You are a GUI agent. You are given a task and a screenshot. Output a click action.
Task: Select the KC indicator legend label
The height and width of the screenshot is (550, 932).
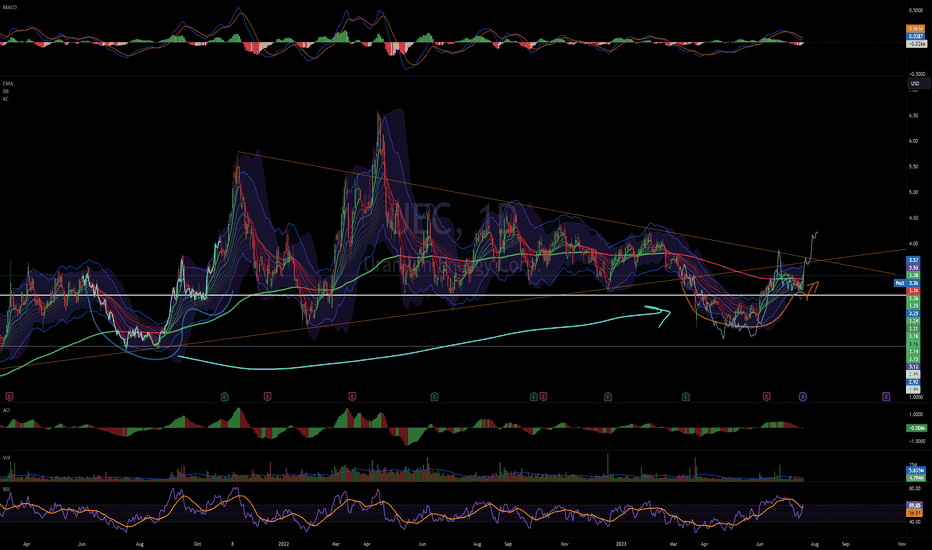(x=5, y=99)
